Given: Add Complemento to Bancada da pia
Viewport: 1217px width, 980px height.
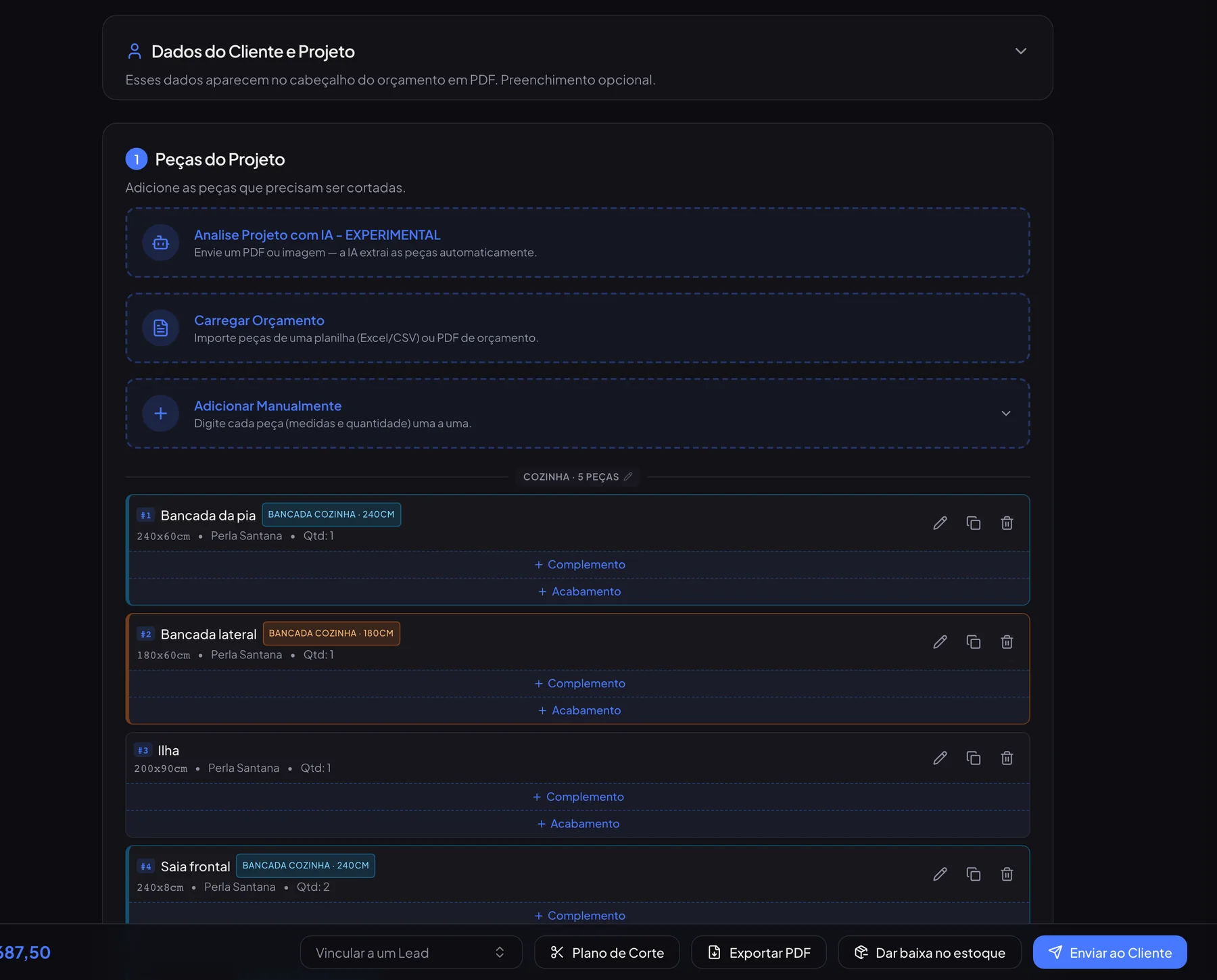Looking at the screenshot, I should 579,564.
